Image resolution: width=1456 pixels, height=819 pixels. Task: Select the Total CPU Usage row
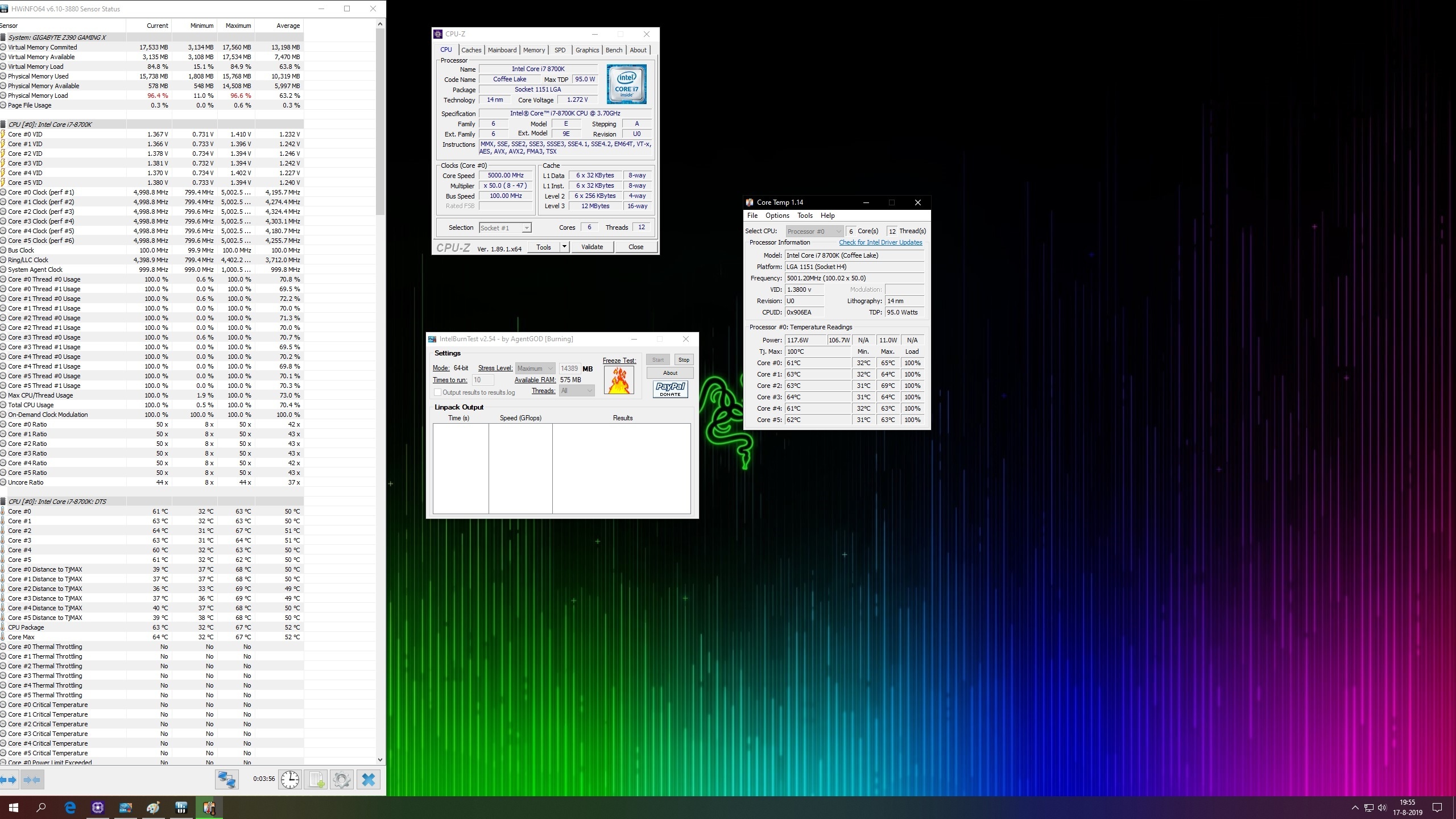point(151,405)
